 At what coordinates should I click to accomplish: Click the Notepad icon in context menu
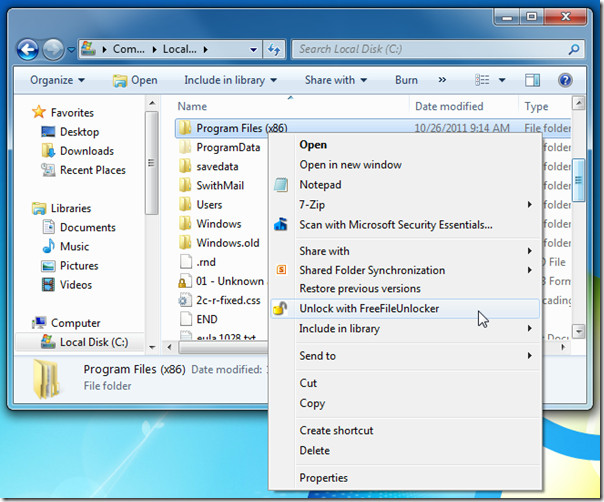pyautogui.click(x=281, y=185)
